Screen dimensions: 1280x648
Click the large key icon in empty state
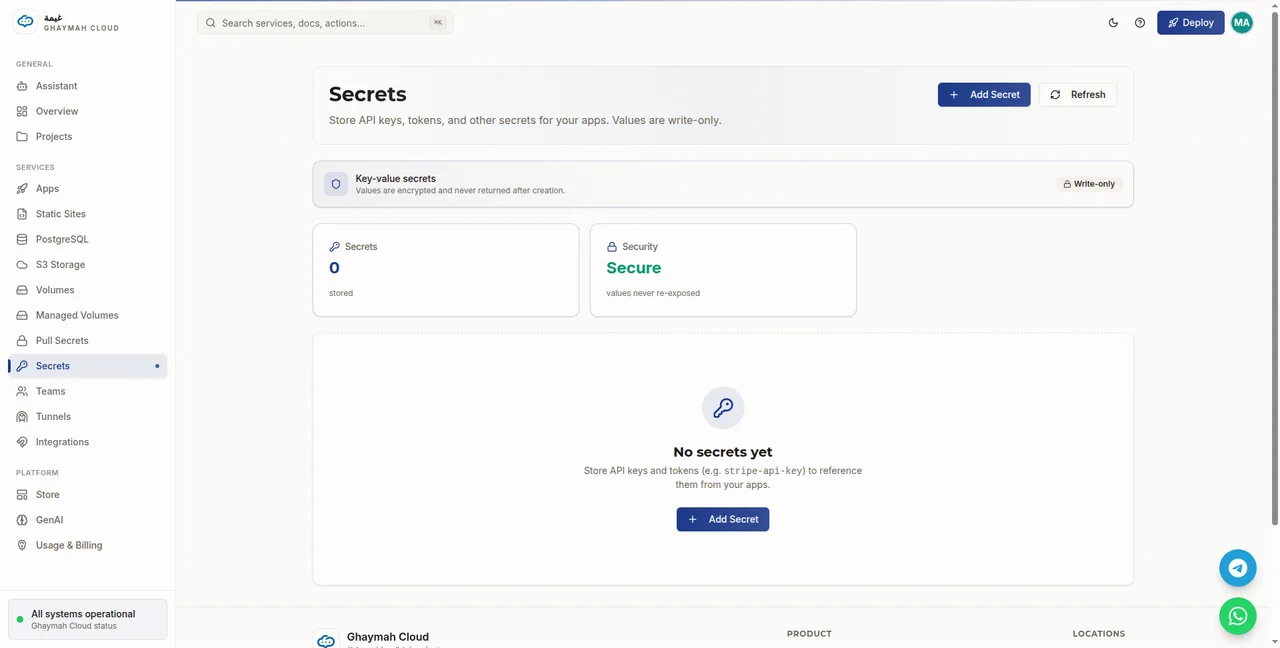pyautogui.click(x=723, y=408)
